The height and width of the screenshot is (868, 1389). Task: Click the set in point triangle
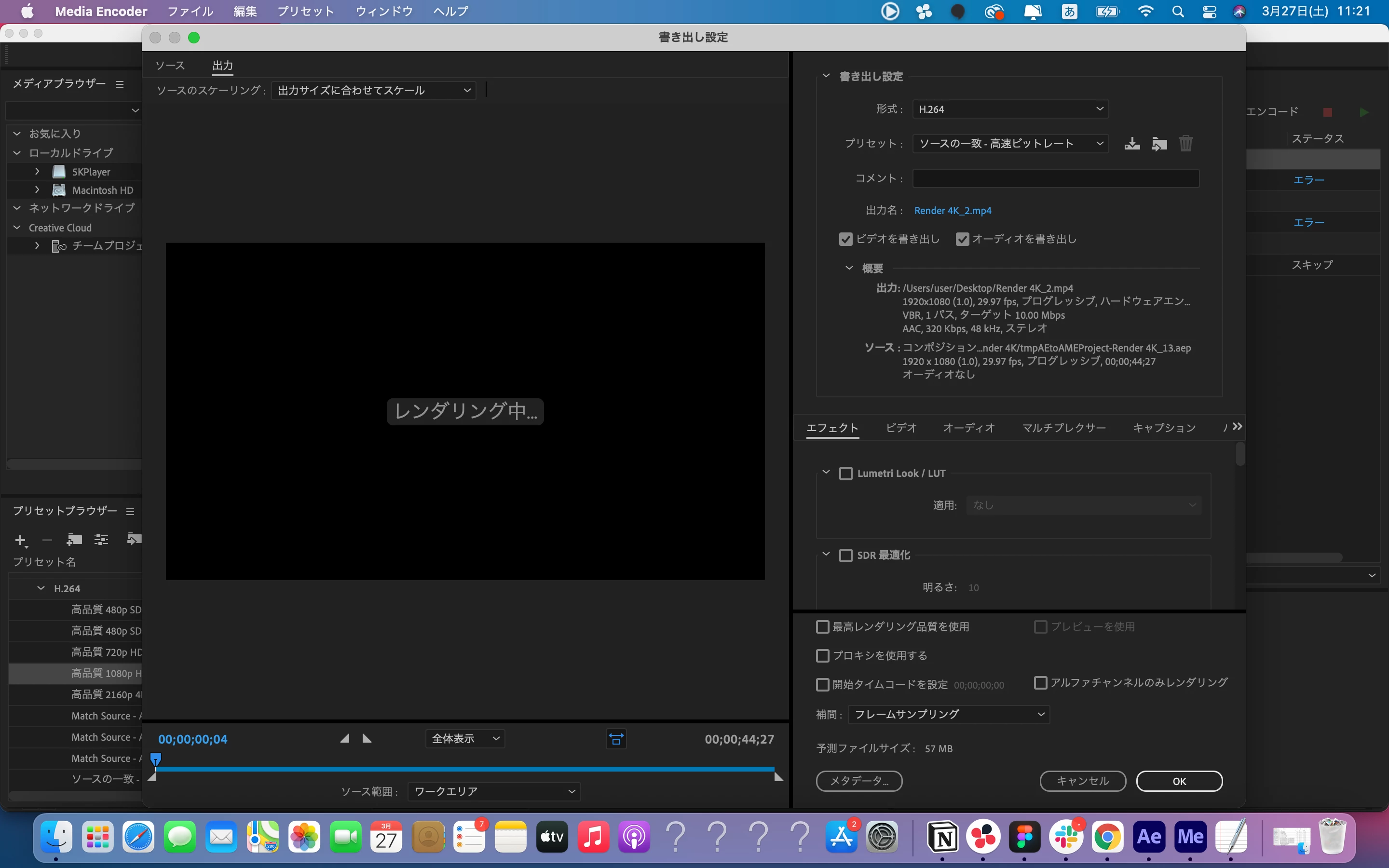344,738
